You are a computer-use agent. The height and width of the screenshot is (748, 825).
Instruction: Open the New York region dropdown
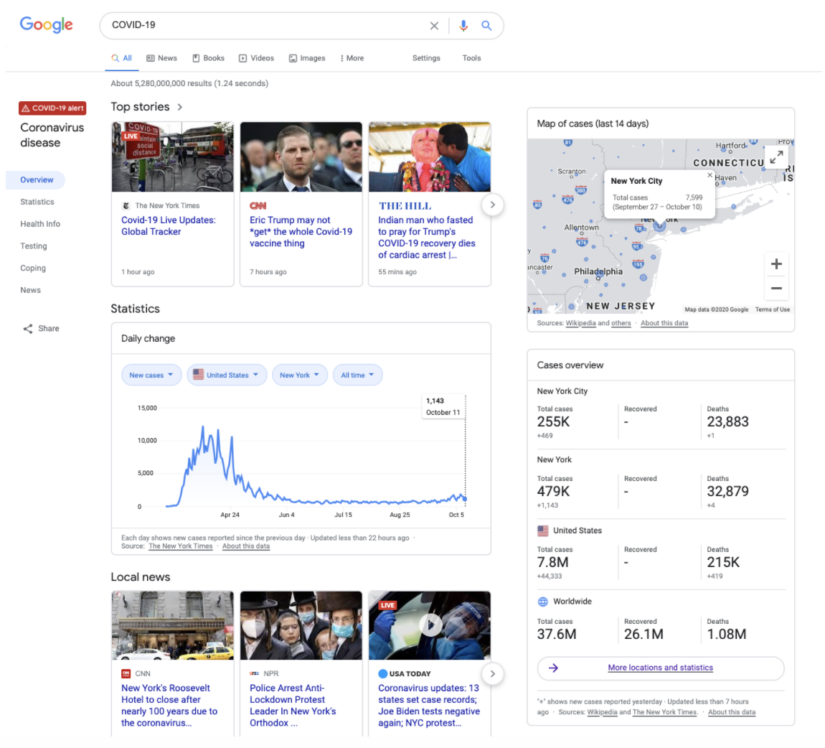(300, 375)
